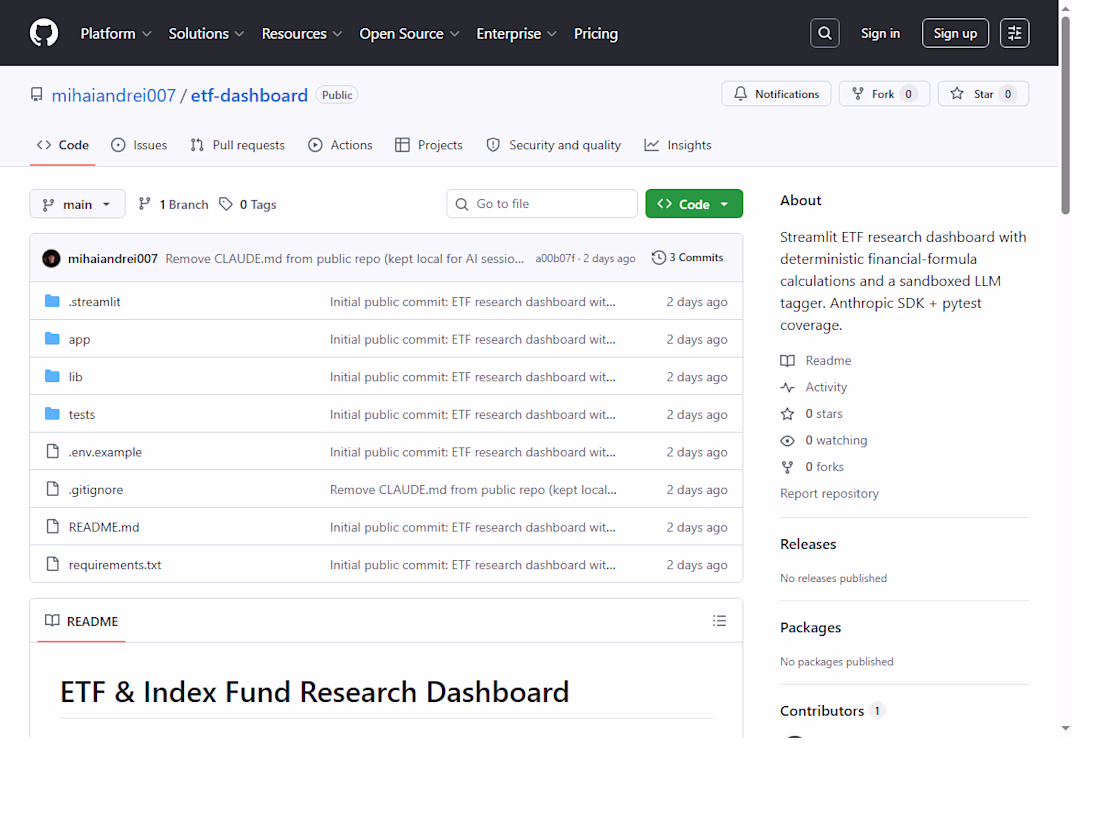Open the .env.example file name
The height and width of the screenshot is (825, 1100).
click(105, 452)
